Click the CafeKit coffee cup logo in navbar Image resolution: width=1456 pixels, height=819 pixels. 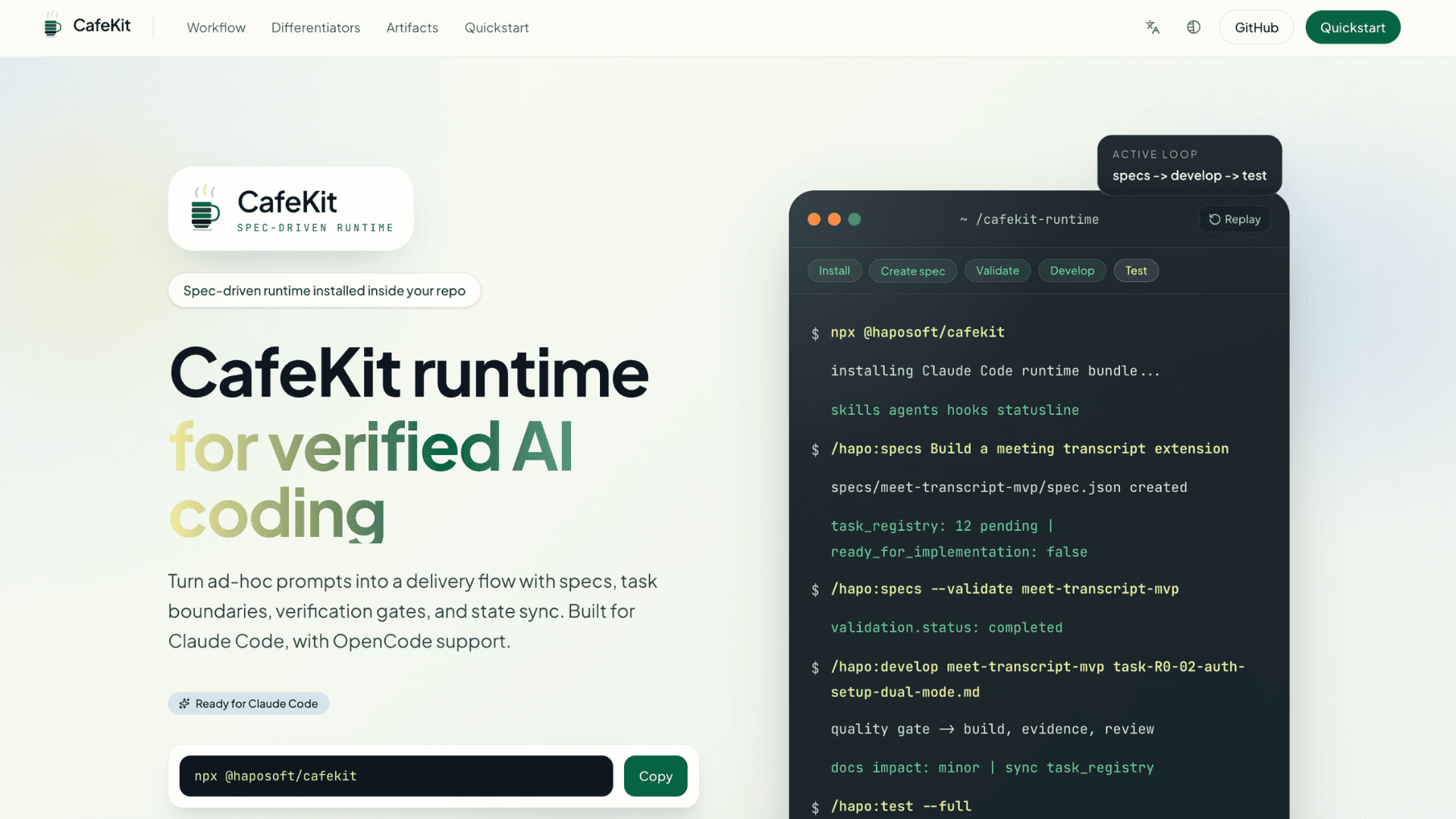click(52, 25)
